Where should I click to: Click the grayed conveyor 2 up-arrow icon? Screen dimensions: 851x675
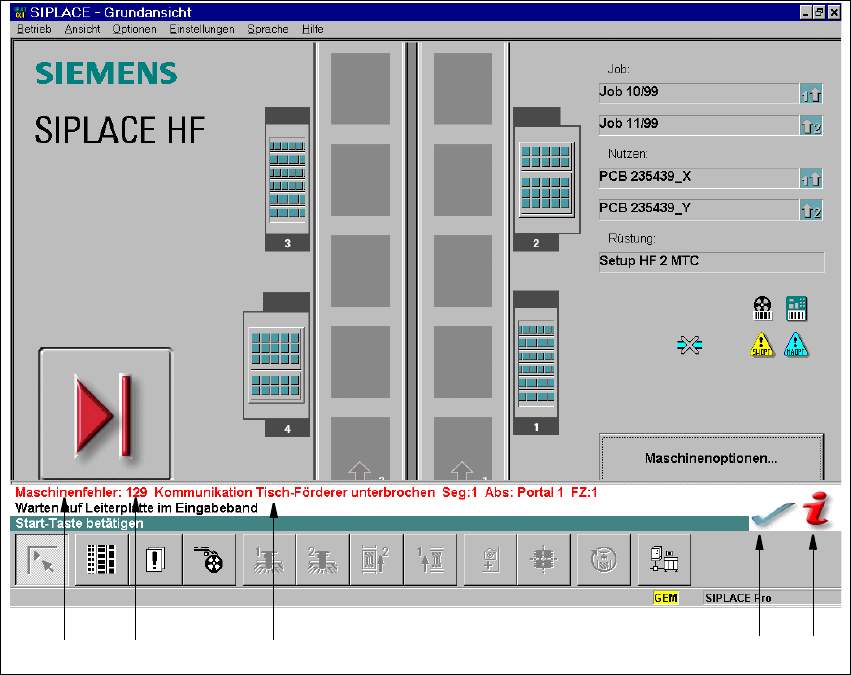coord(377,560)
